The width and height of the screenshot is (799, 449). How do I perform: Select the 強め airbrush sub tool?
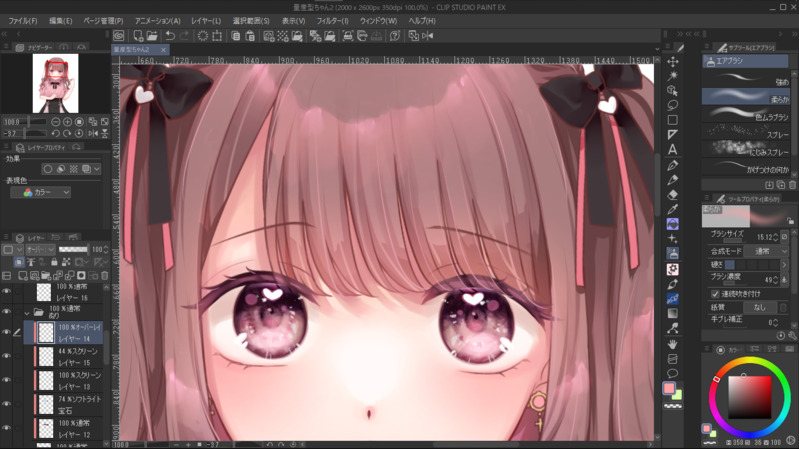point(747,79)
